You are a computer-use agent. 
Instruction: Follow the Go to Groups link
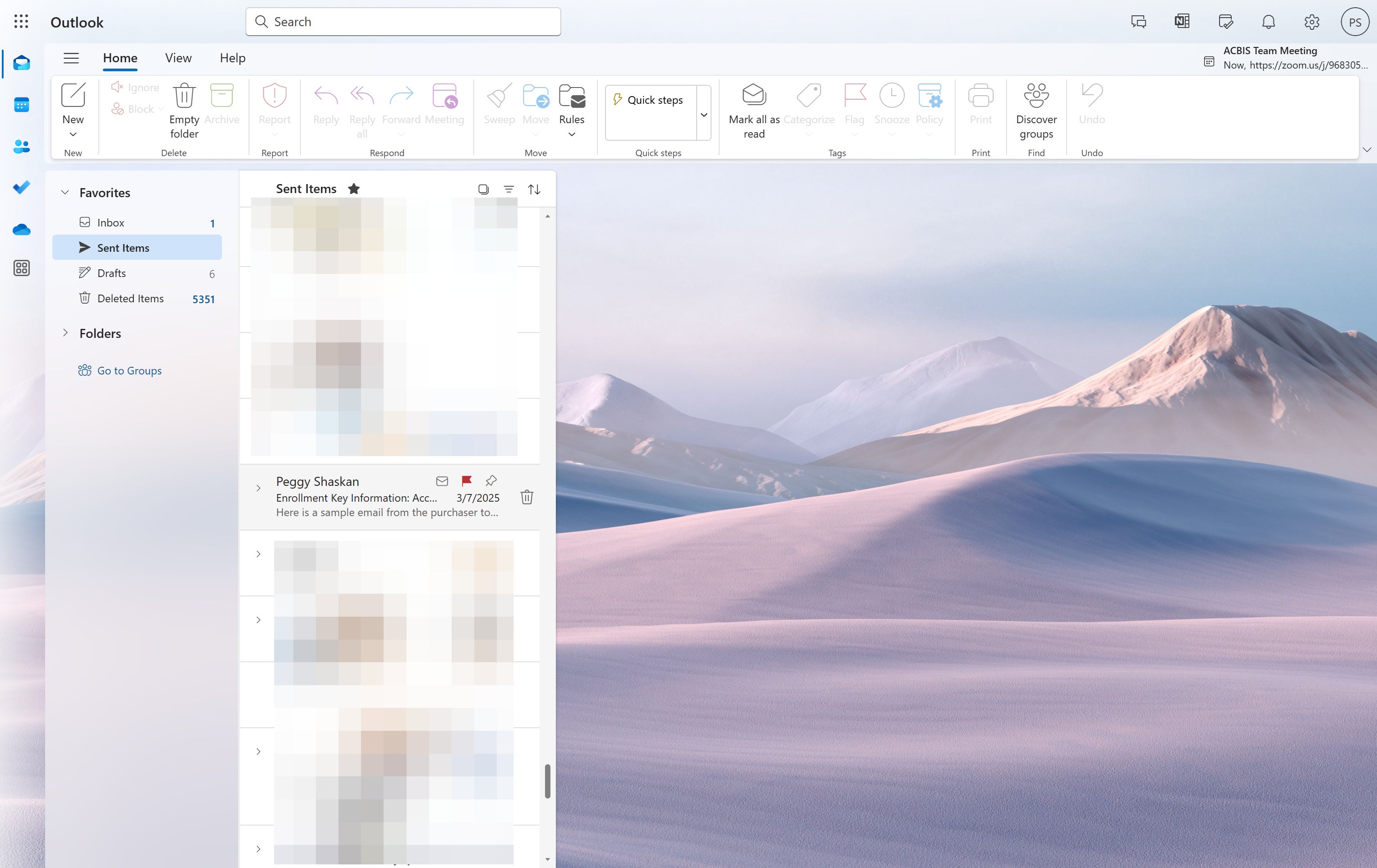(x=129, y=370)
